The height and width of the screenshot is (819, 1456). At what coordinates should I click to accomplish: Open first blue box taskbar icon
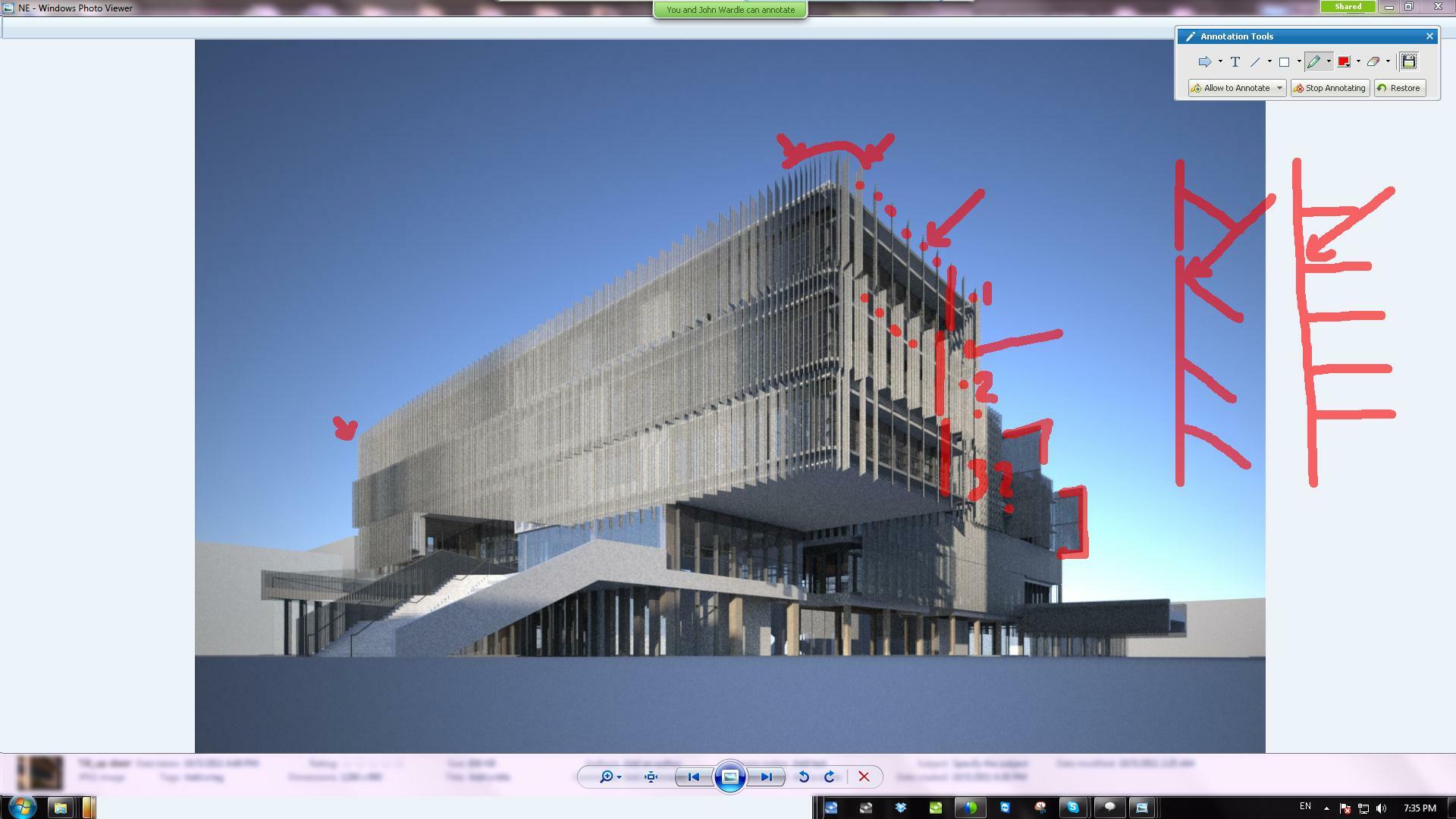pos(831,808)
